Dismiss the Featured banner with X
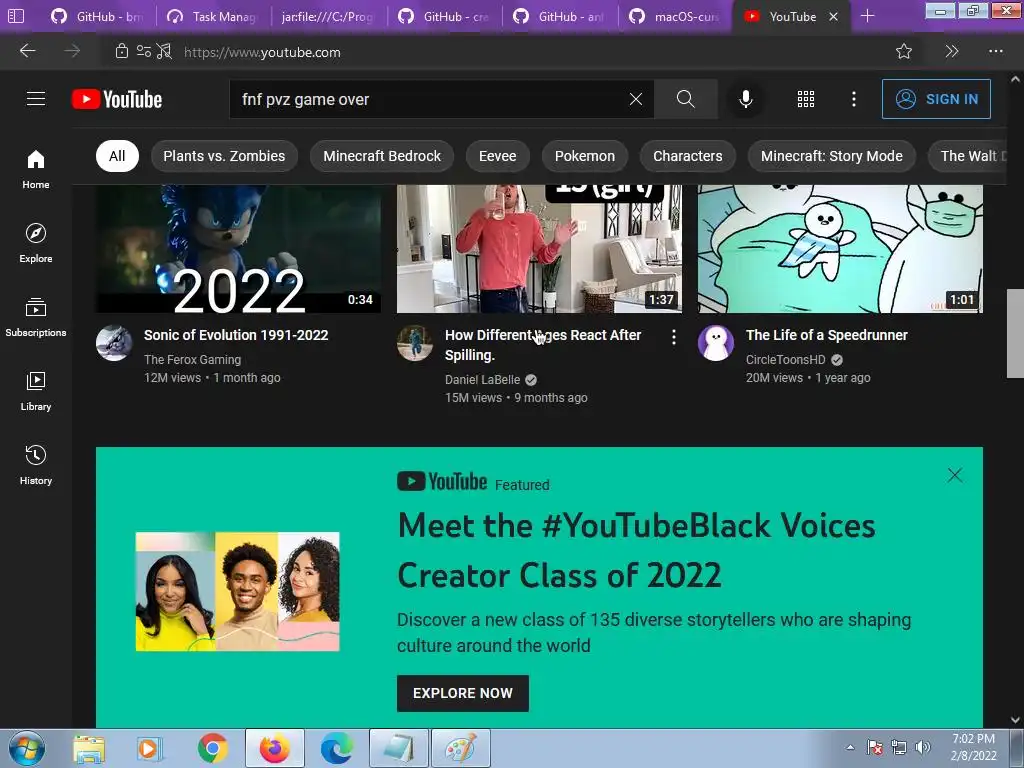Viewport: 1024px width, 768px height. (955, 475)
